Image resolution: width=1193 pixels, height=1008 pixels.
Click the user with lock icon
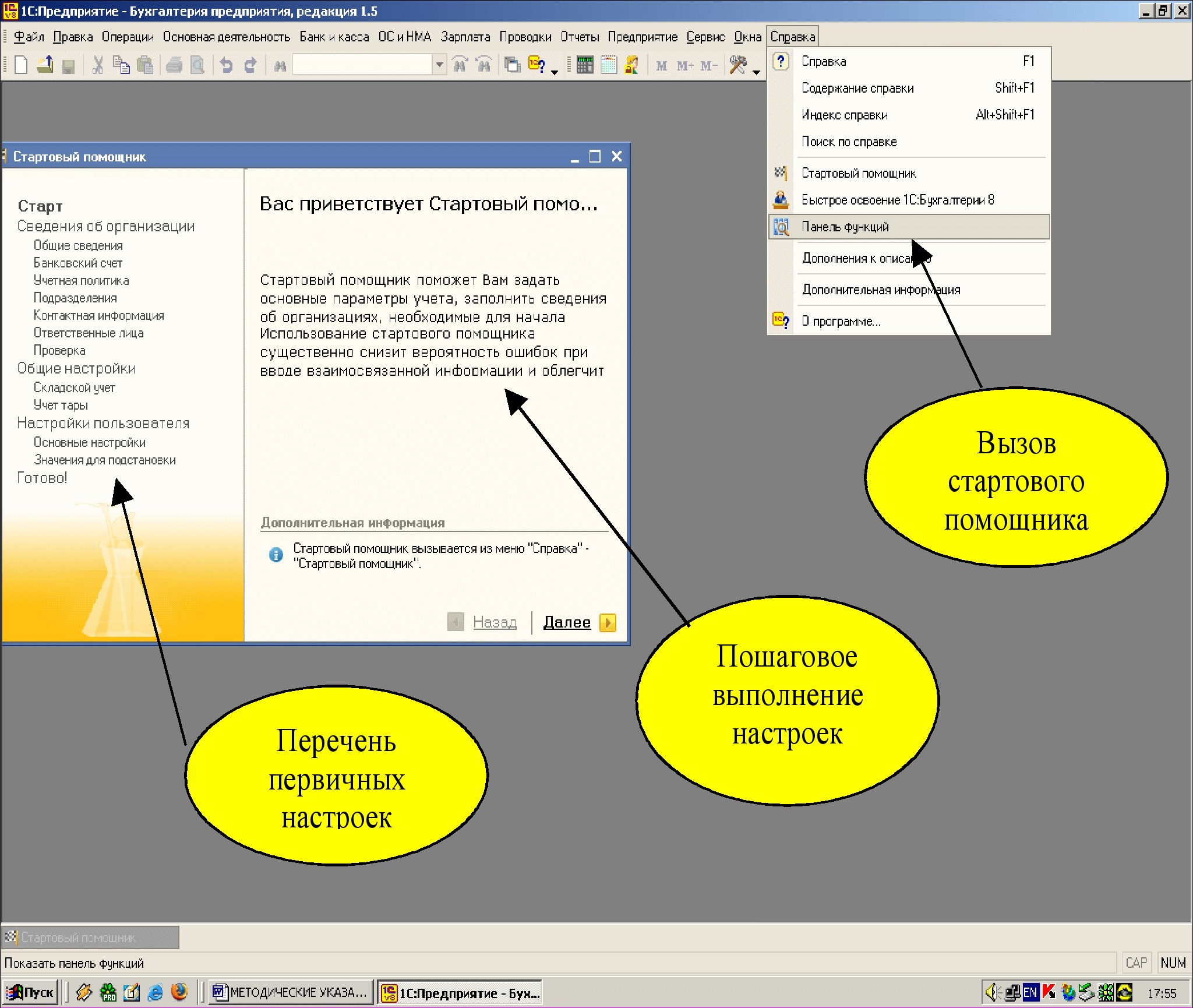(x=632, y=65)
